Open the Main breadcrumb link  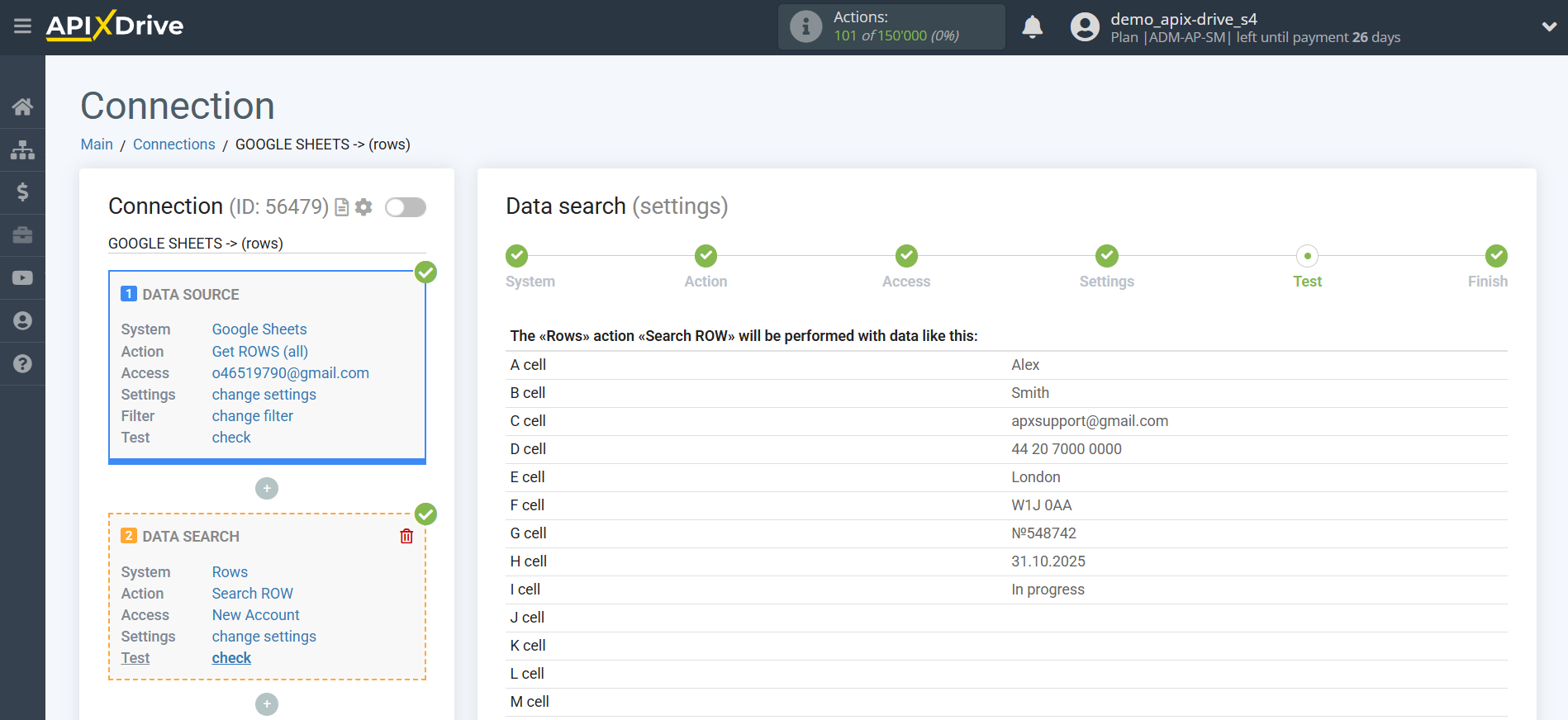point(97,144)
